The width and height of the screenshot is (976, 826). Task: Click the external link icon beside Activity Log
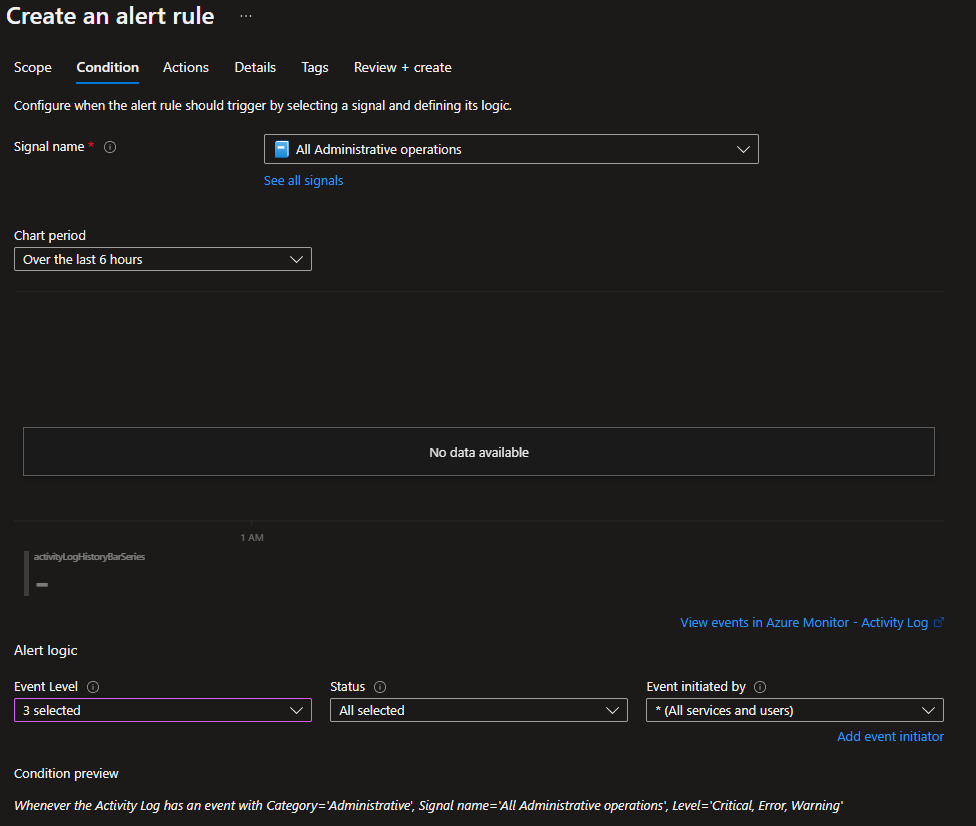tap(939, 622)
